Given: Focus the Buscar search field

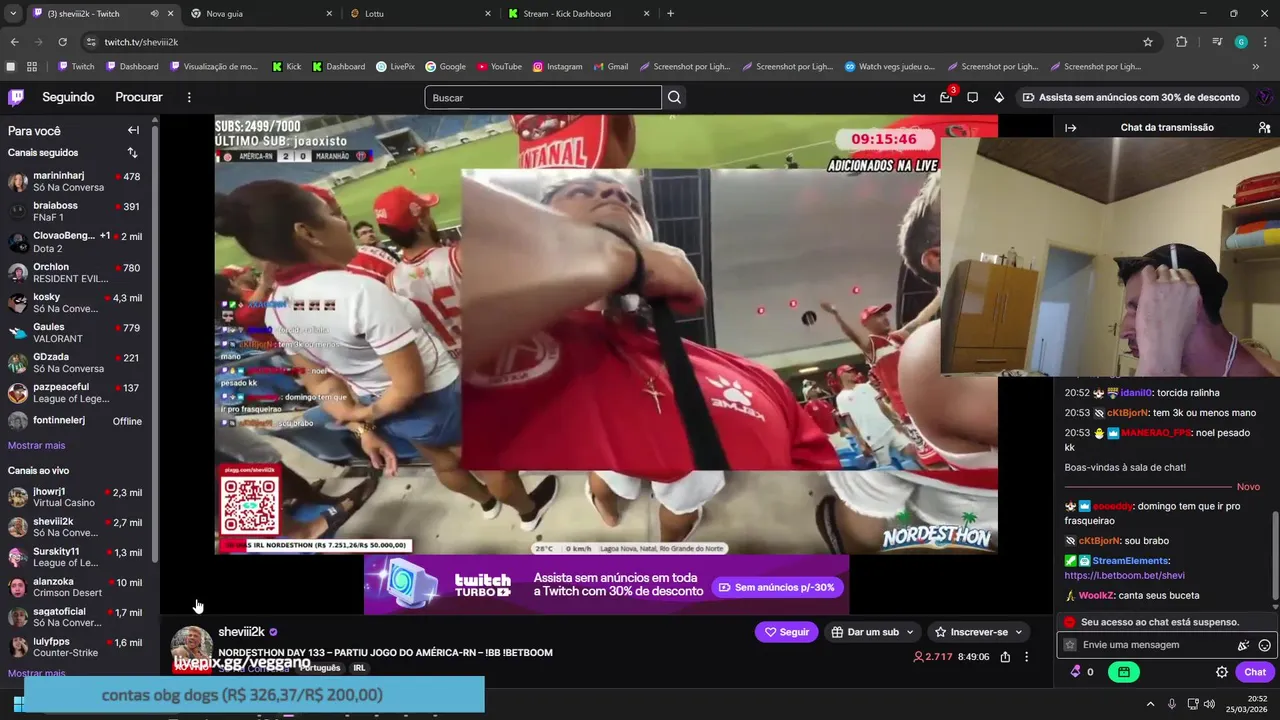Looking at the screenshot, I should (x=543, y=97).
